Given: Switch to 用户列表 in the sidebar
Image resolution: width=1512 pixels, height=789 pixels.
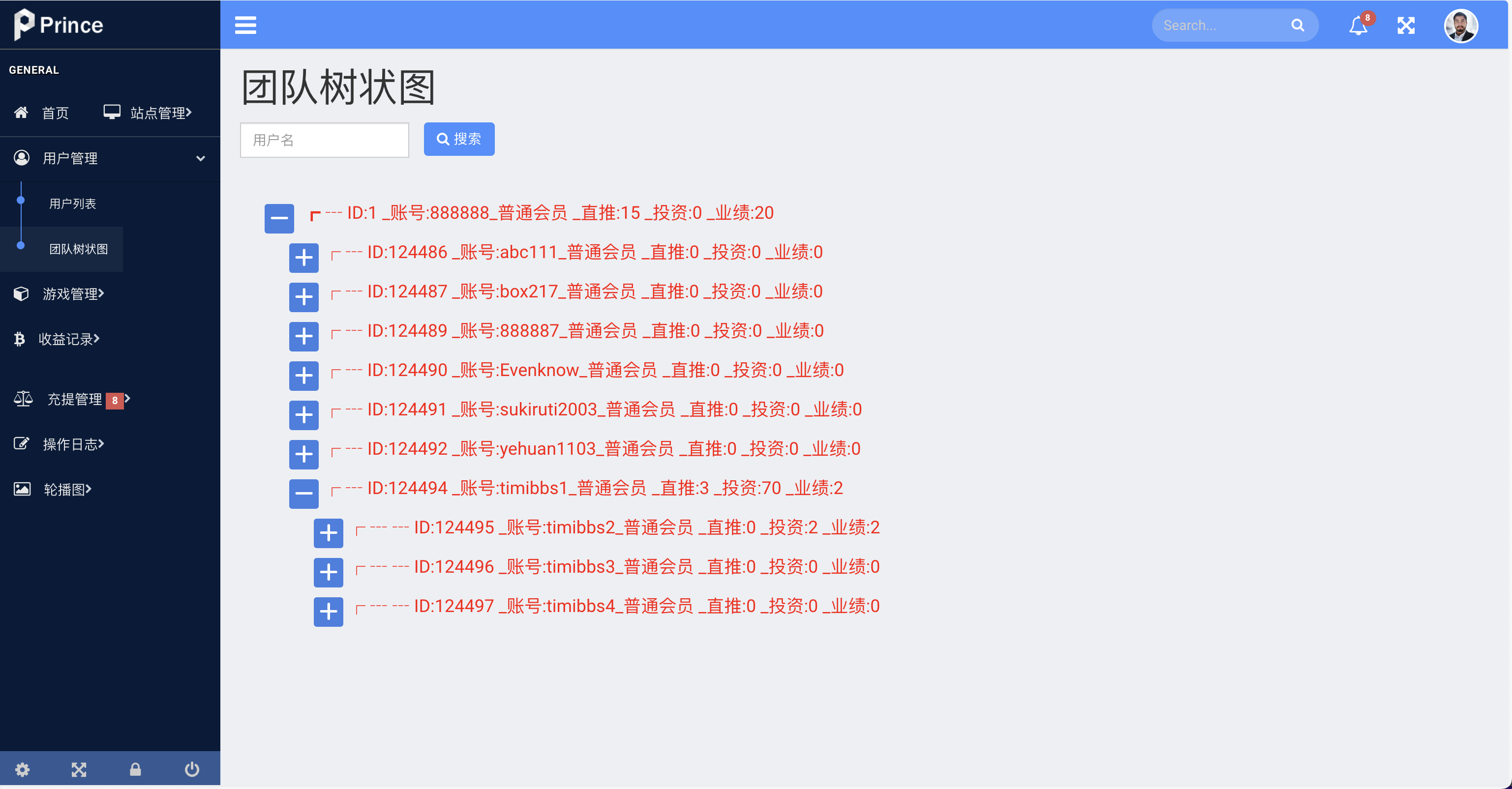Looking at the screenshot, I should [x=73, y=203].
